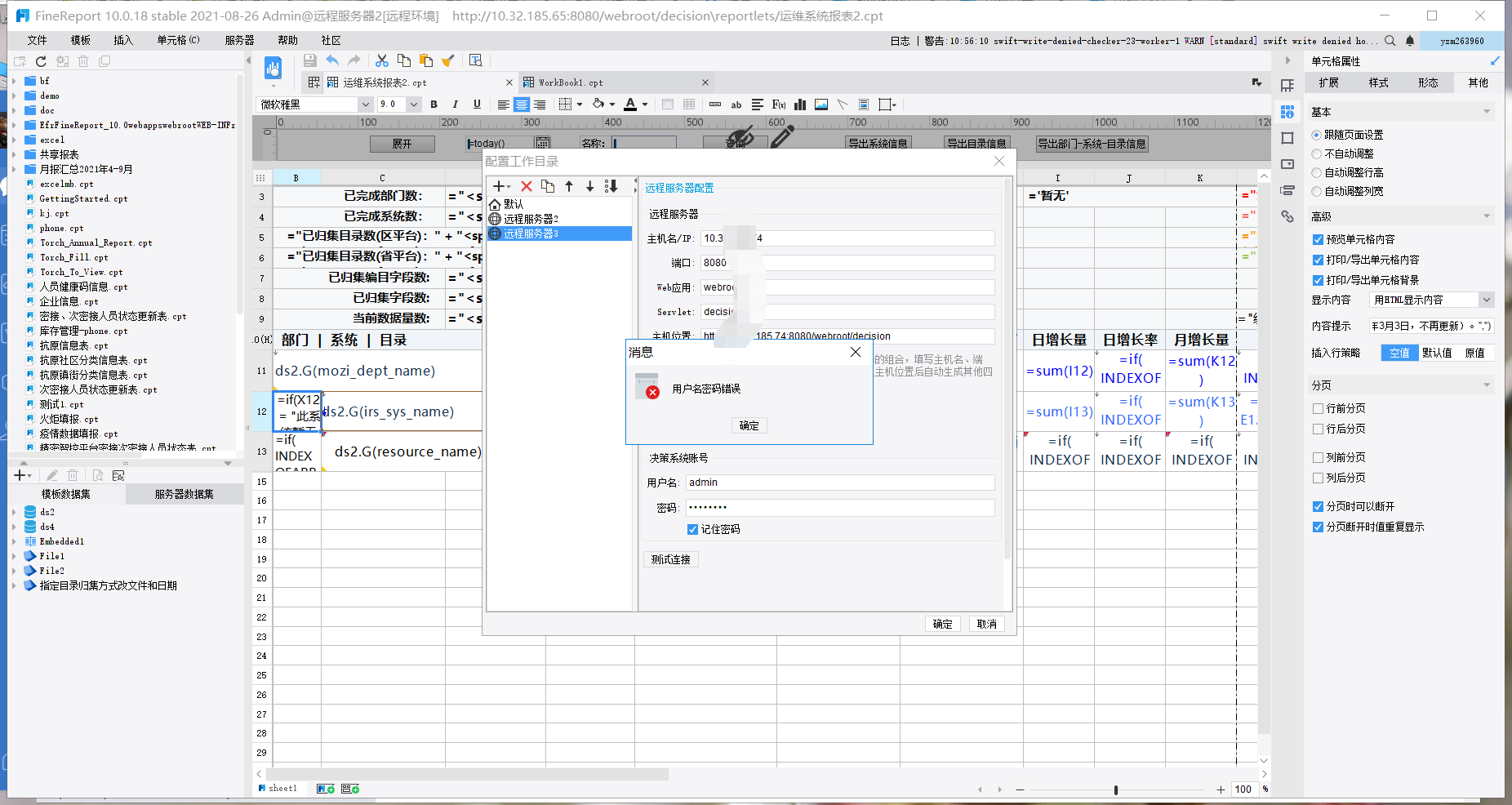This screenshot has width=1512, height=805.
Task: Click the 用户名 input field with admin
Action: point(840,483)
